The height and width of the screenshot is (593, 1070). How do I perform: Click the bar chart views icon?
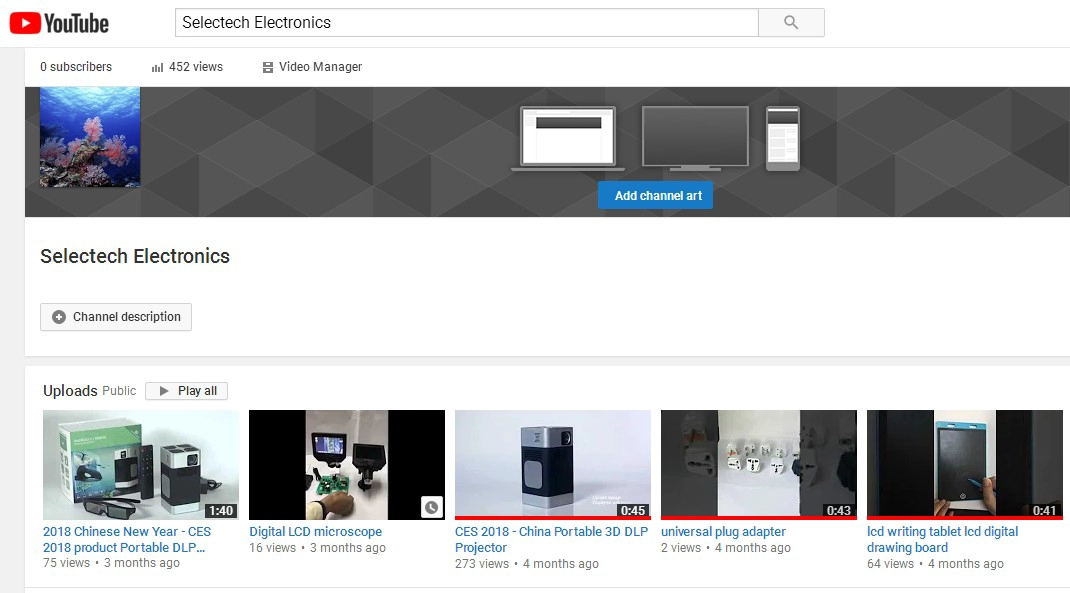point(158,68)
